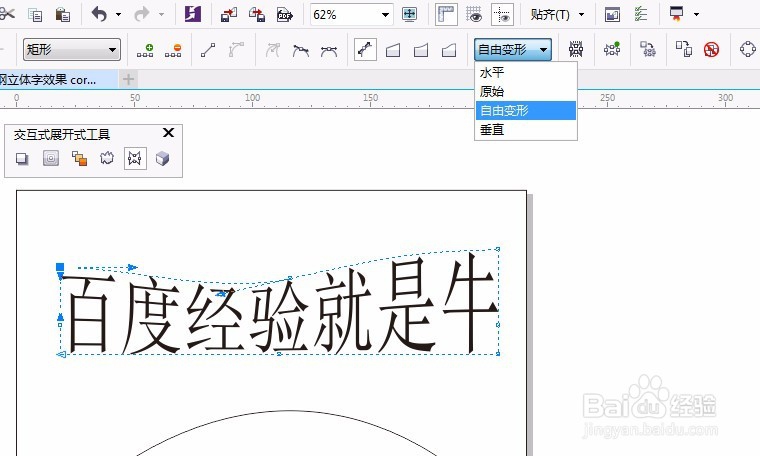Toggle unconstrained envelope mode
This screenshot has width=760, height=456.
(365, 50)
